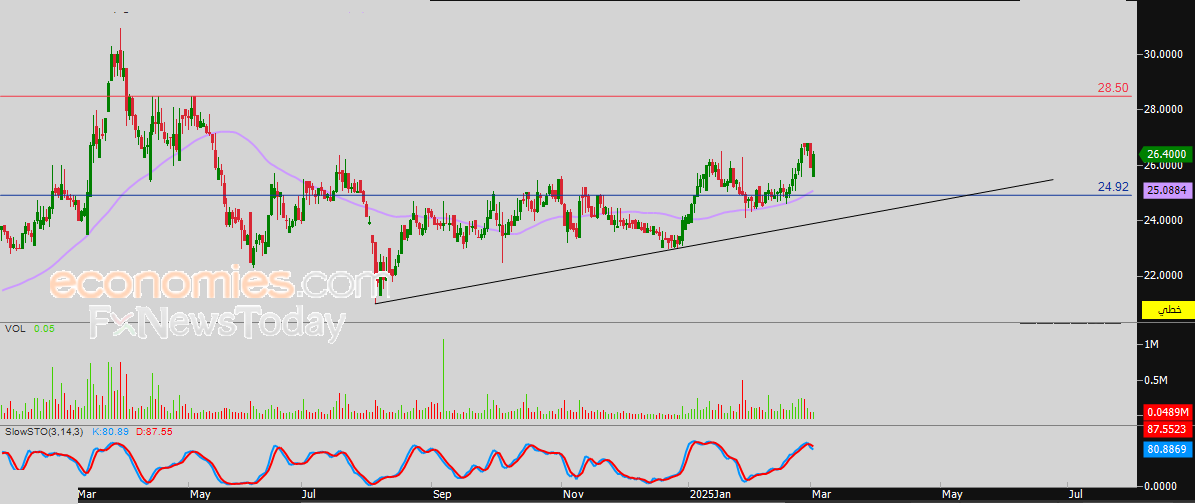Select the 28.50 resistance level label
The image size is (1195, 504).
[x=1113, y=88]
